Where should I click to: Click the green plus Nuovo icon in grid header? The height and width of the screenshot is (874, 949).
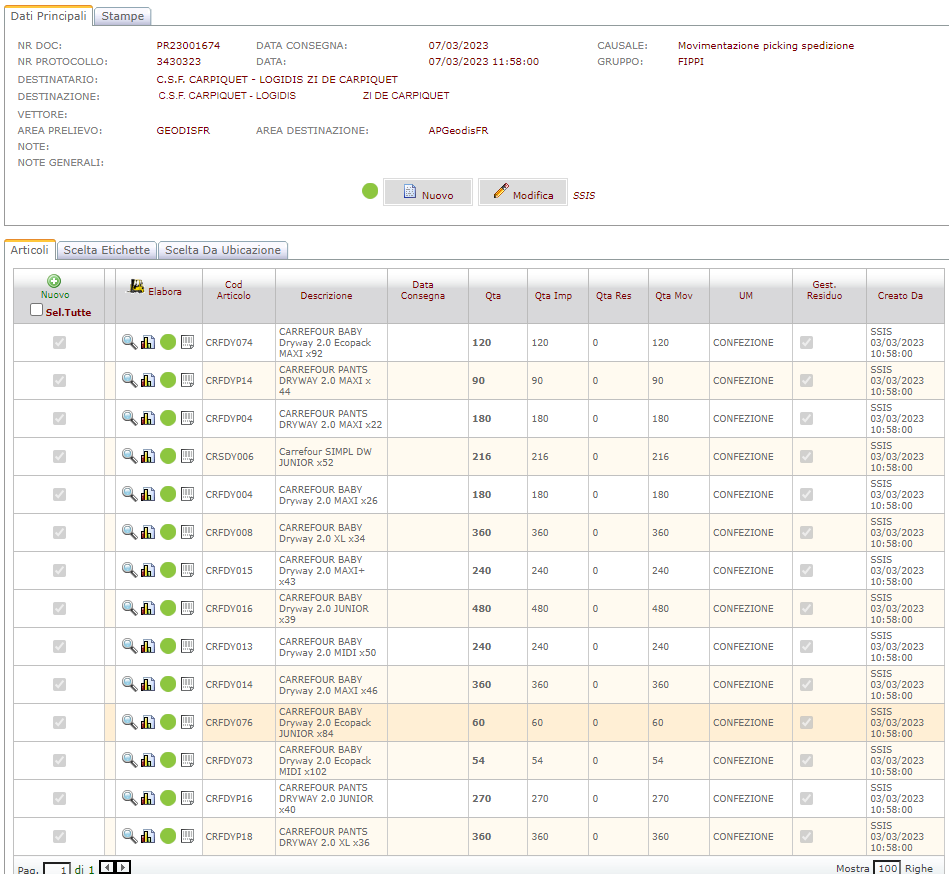[54, 281]
